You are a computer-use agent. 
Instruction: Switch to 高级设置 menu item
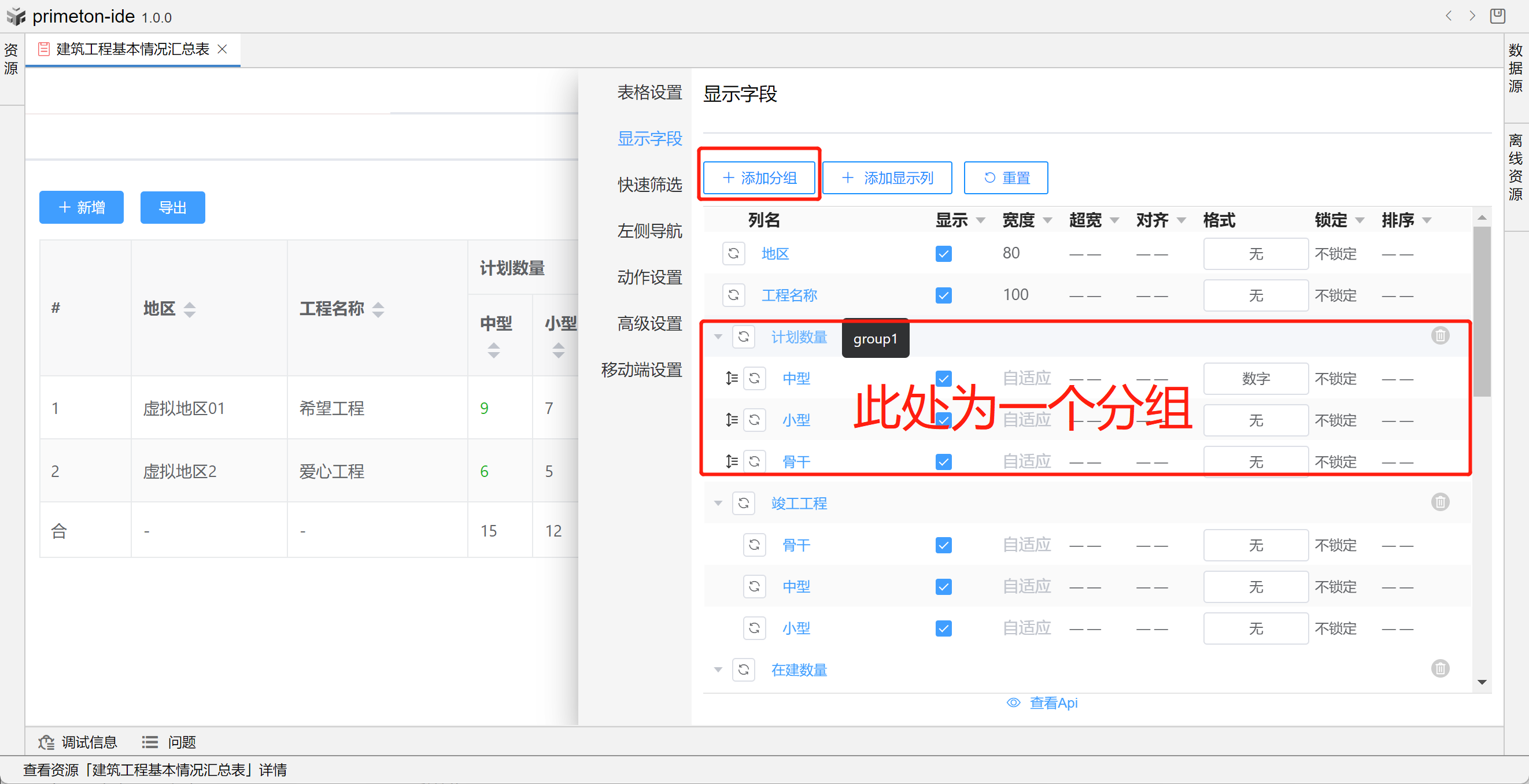(x=649, y=323)
